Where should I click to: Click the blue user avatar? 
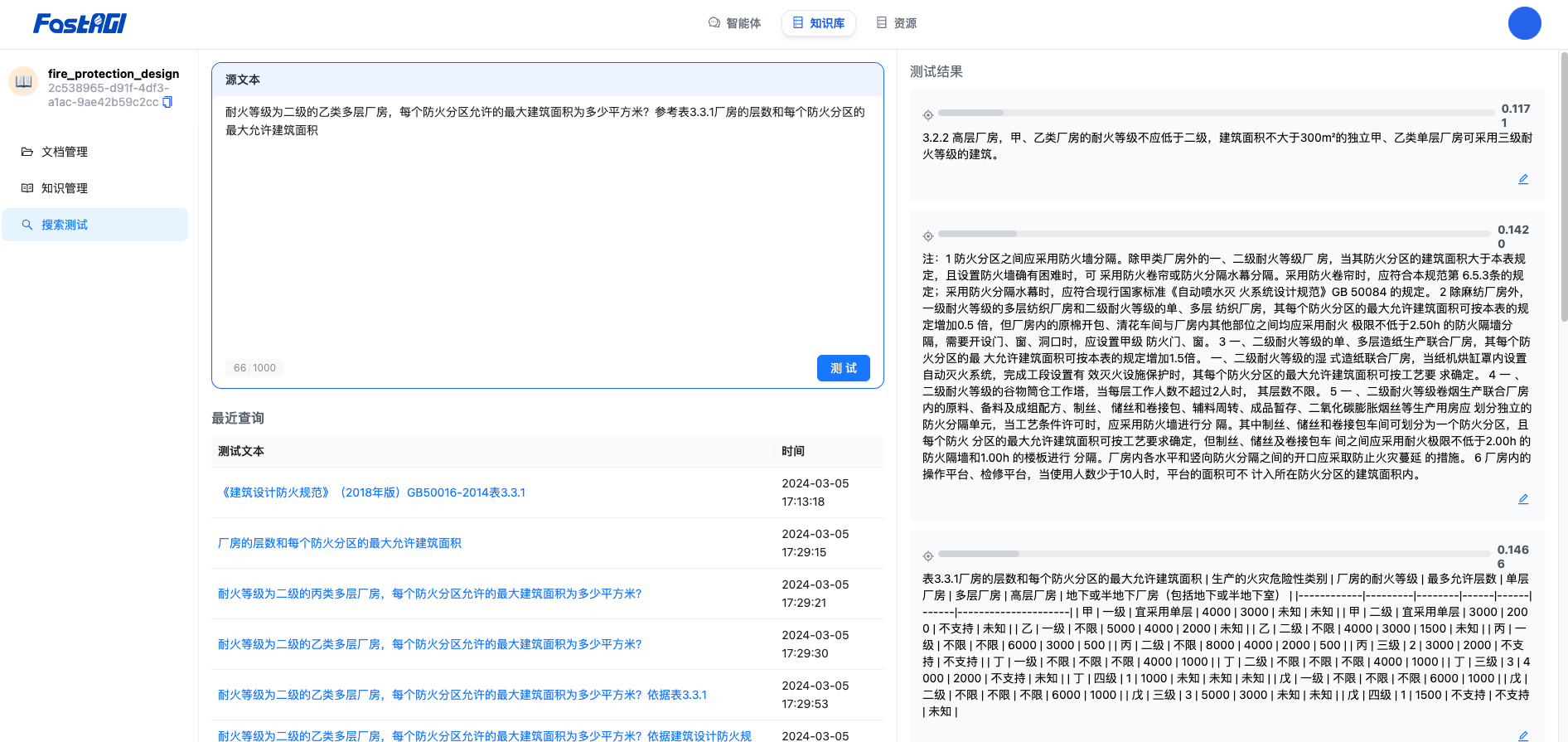pos(1524,23)
